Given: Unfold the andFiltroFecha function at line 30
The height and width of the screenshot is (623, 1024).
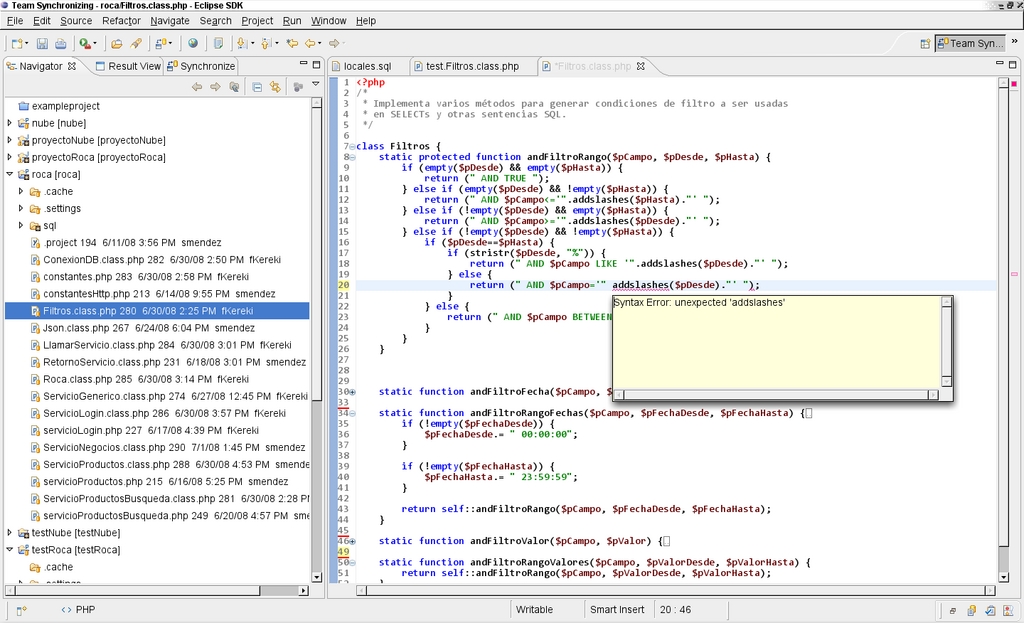Looking at the screenshot, I should tap(352, 392).
